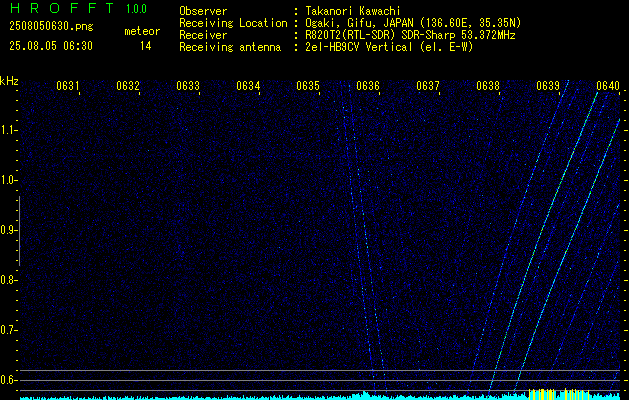Viewport: 629px width, 400px height.
Task: Click the 0631 time marker
Action: (67, 86)
